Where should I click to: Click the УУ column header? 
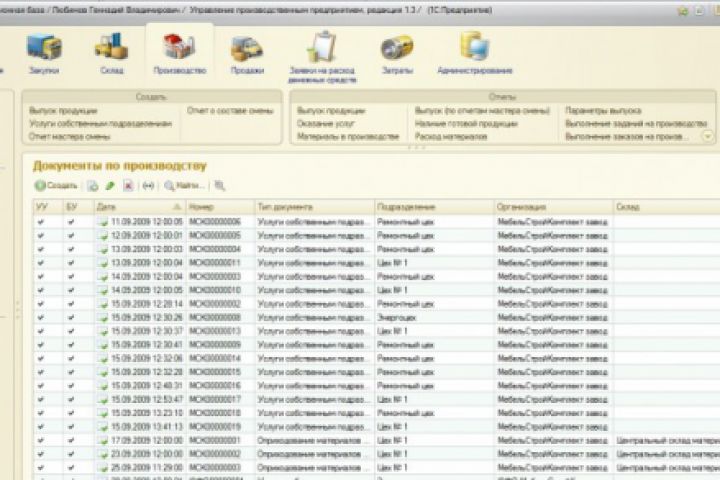(48, 207)
